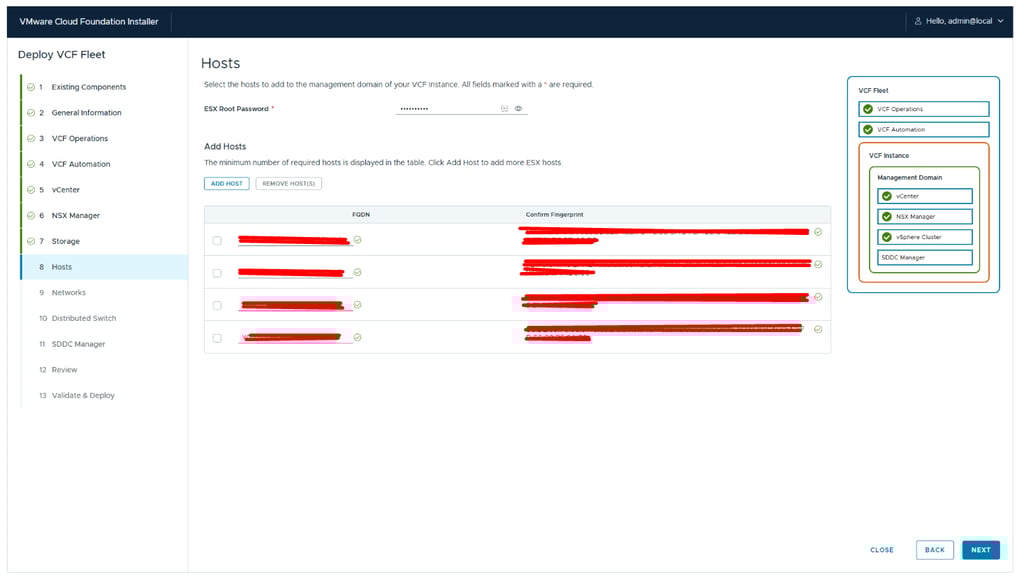Click the SDDC Manager box in diagram

[925, 258]
